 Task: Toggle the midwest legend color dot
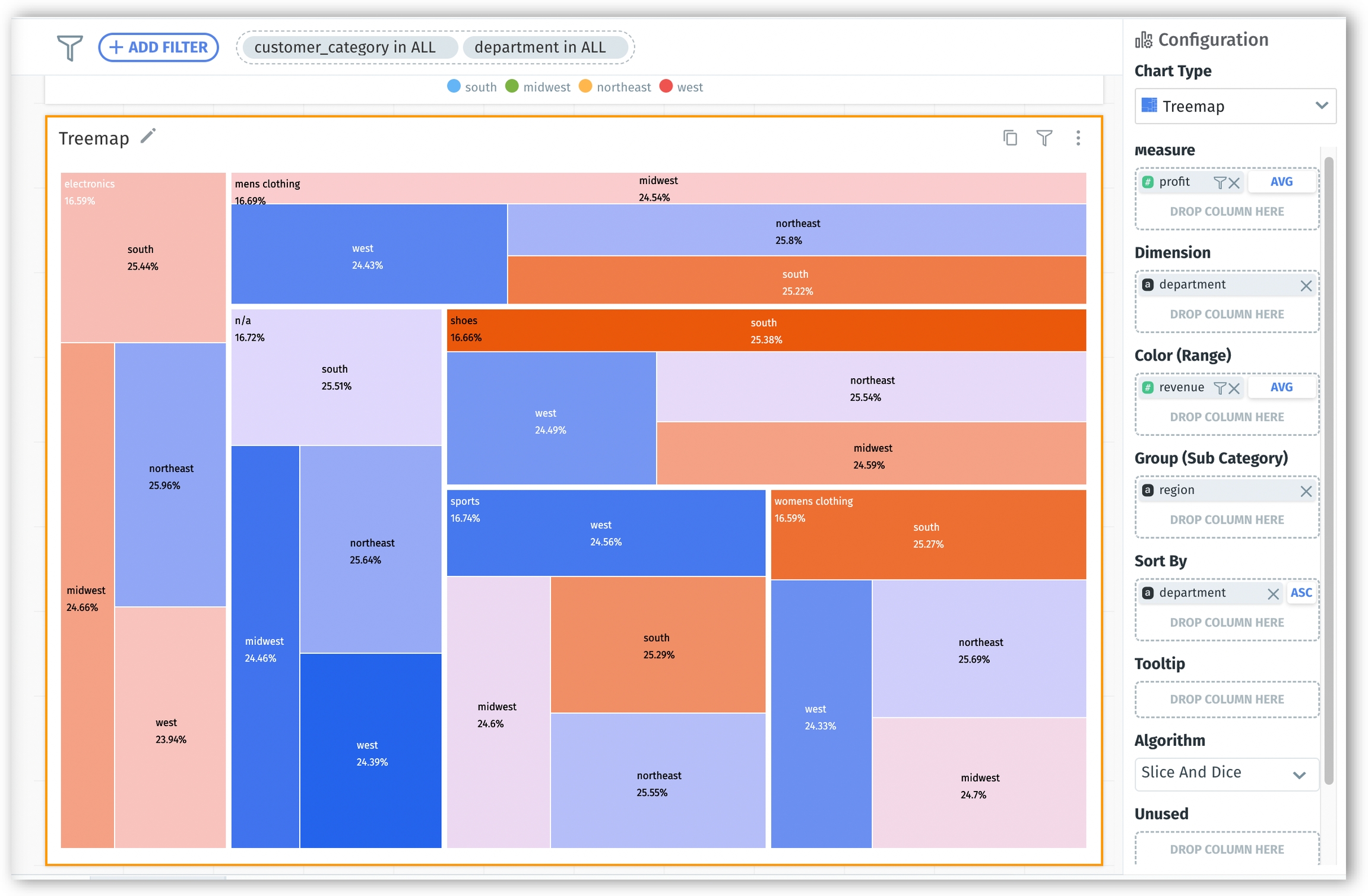pos(512,86)
